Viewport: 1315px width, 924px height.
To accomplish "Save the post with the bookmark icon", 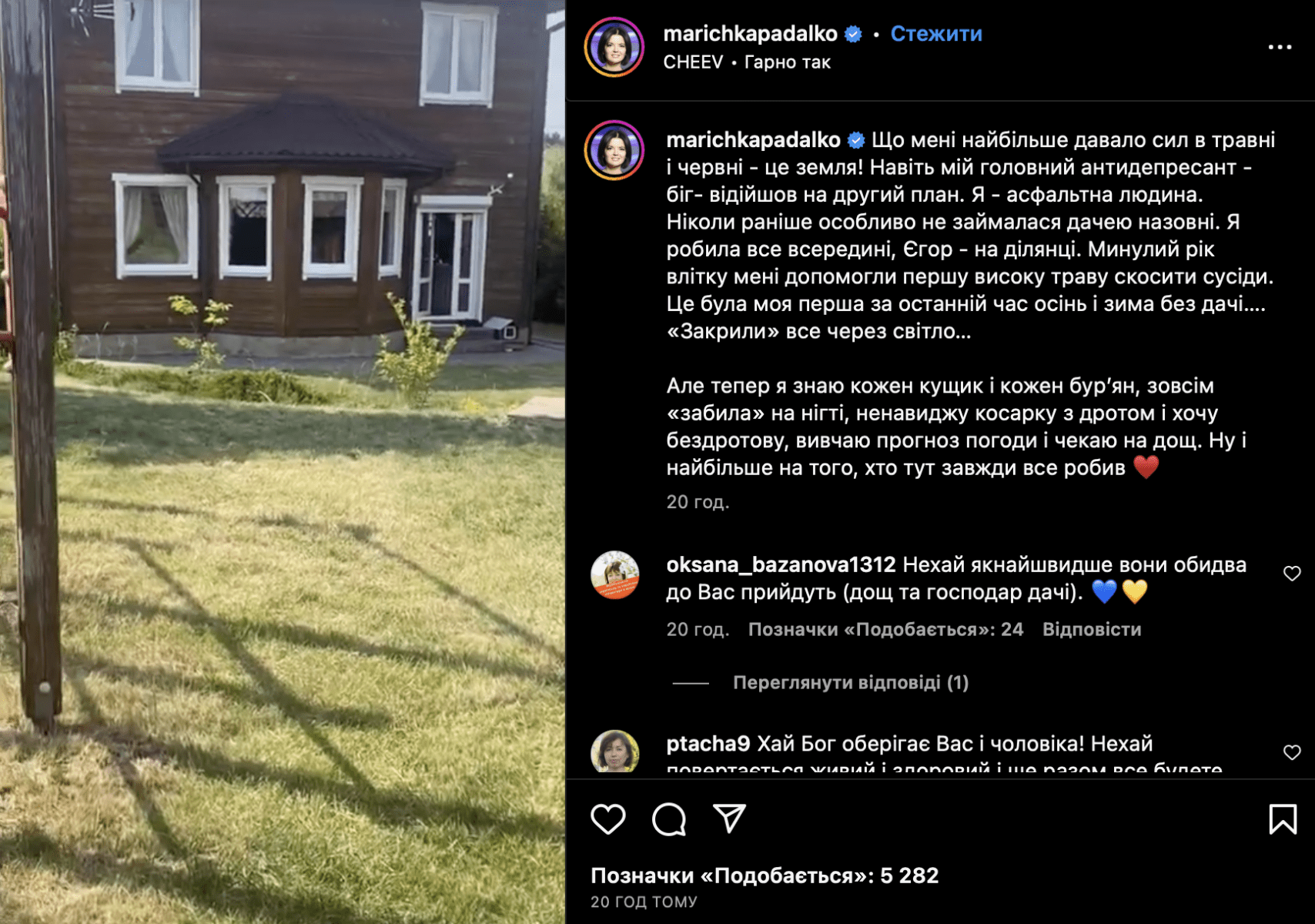I will 1283,819.
